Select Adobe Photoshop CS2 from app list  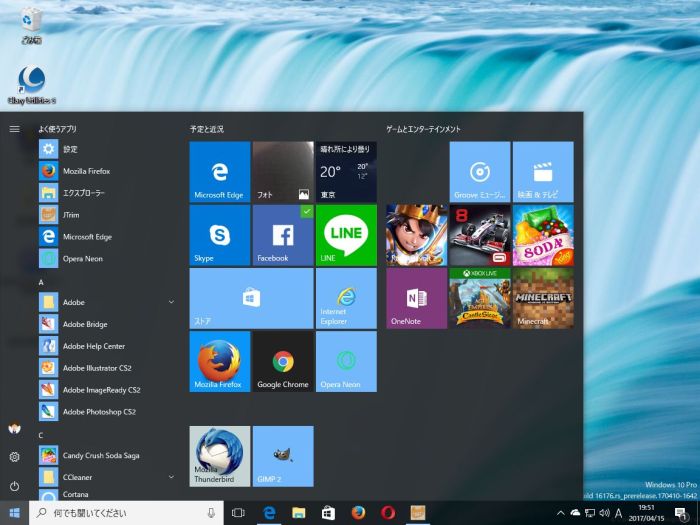point(100,412)
